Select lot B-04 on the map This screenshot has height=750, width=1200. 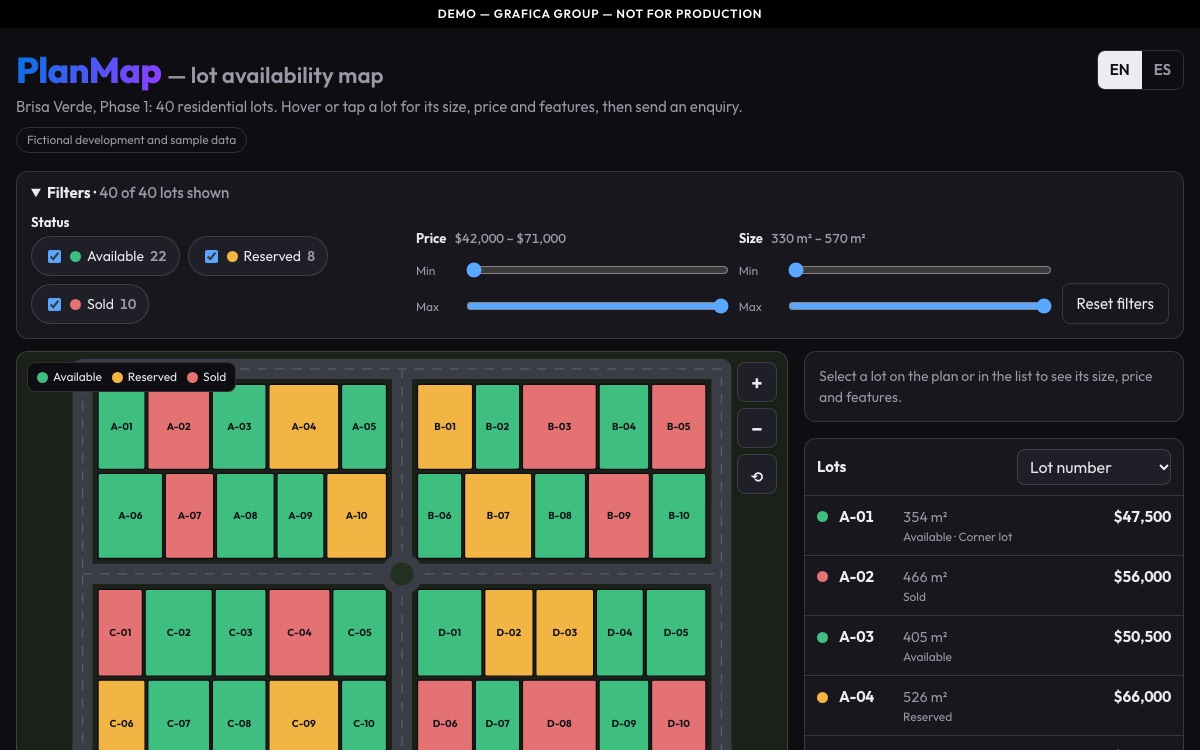click(624, 427)
